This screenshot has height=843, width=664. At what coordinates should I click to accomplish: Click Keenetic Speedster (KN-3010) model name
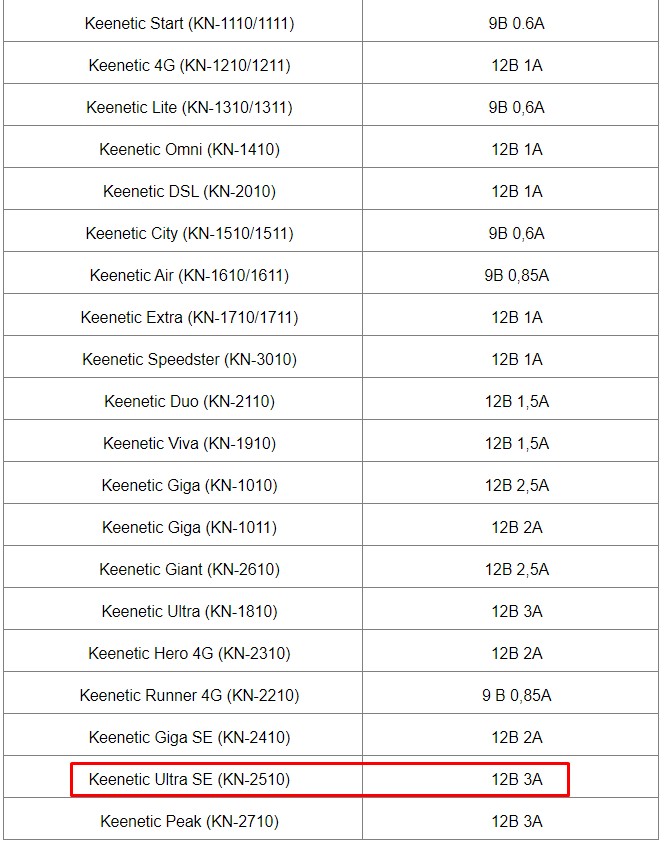point(189,359)
